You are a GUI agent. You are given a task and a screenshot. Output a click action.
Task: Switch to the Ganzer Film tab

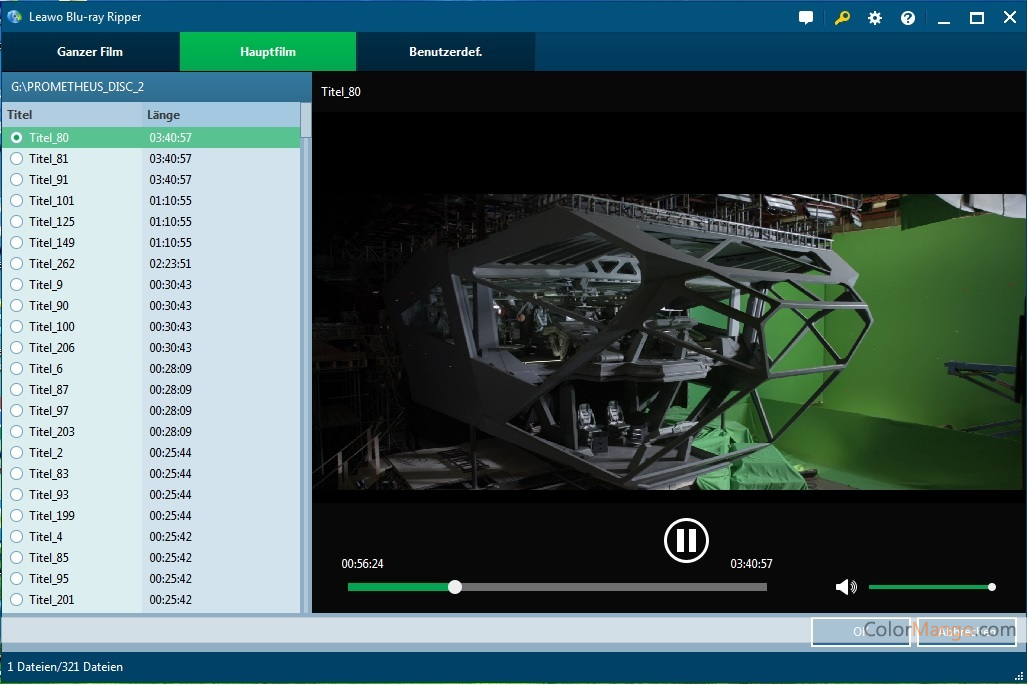click(x=90, y=52)
